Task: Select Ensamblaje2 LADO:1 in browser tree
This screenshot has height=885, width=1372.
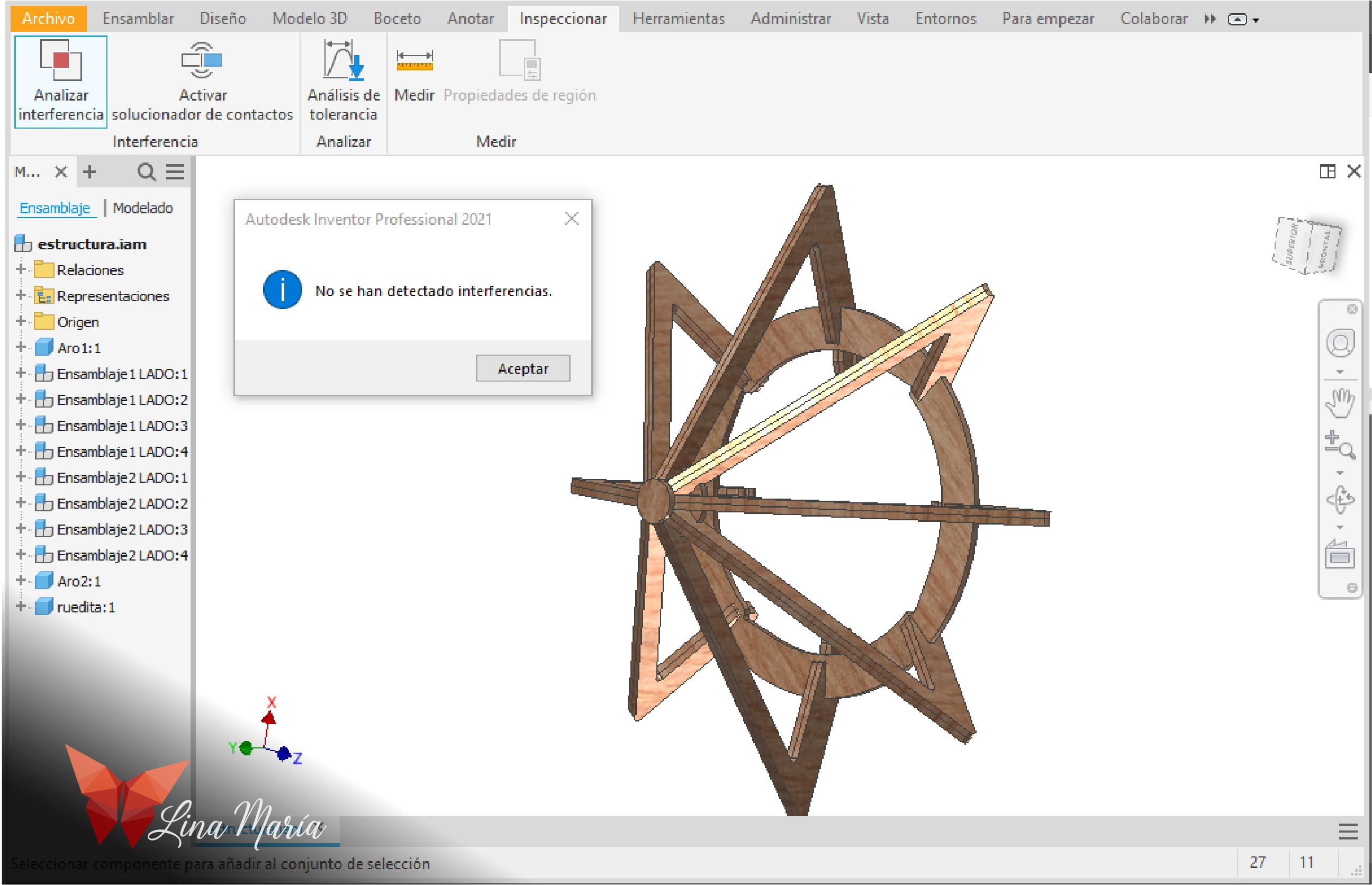Action: [122, 477]
